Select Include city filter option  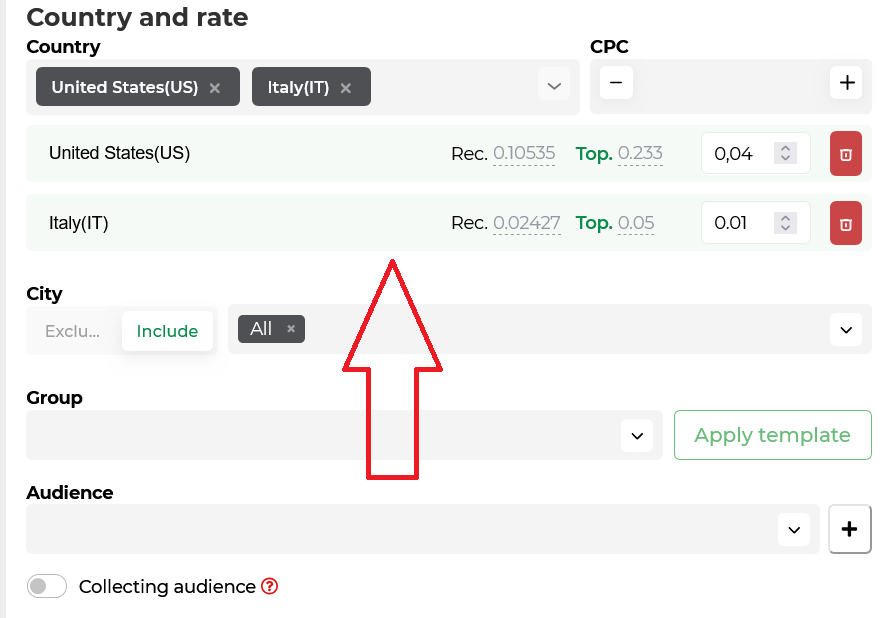click(x=167, y=331)
